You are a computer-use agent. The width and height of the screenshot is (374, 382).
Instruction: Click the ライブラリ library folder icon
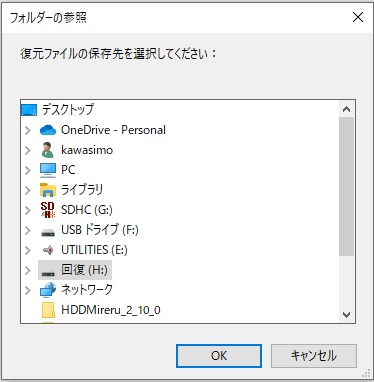pyautogui.click(x=48, y=190)
